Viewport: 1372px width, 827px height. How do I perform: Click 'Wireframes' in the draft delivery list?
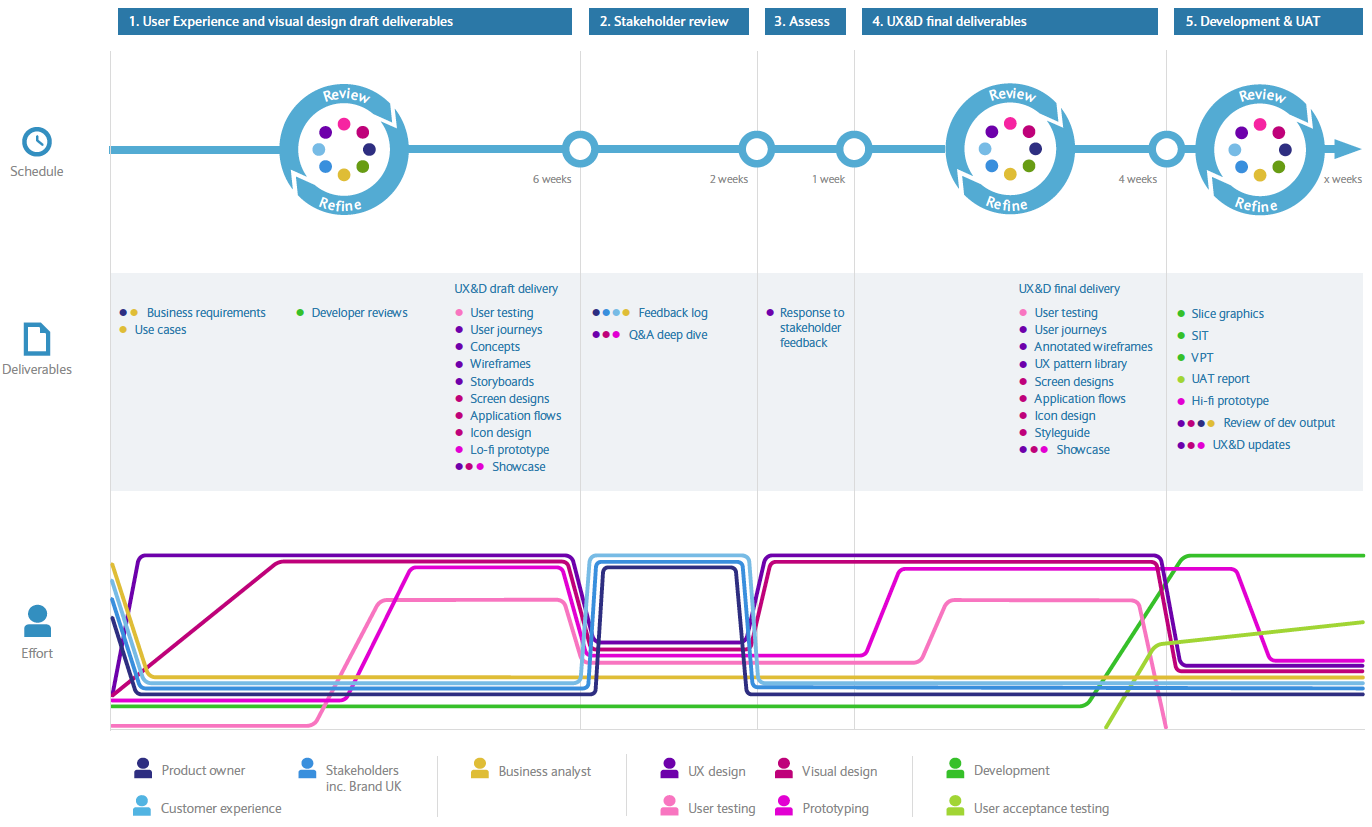click(500, 364)
